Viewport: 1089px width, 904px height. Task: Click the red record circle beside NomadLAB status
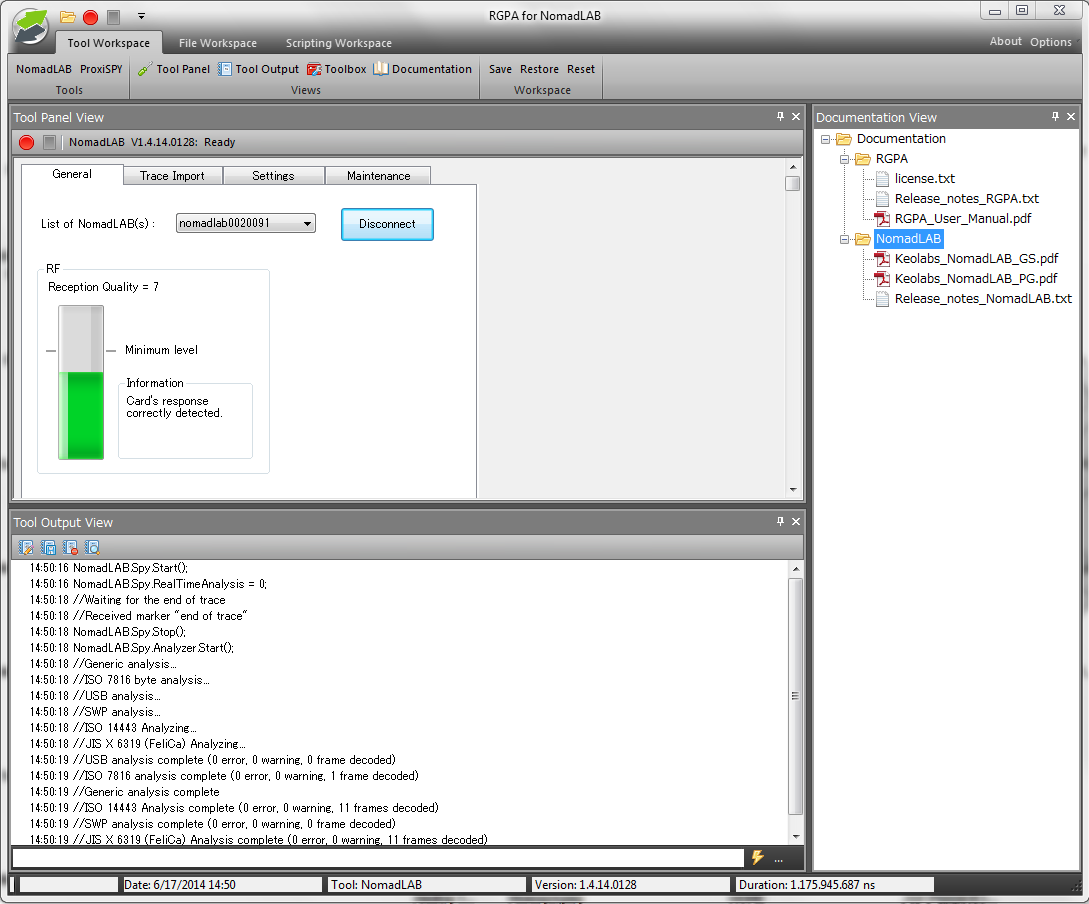tap(26, 142)
